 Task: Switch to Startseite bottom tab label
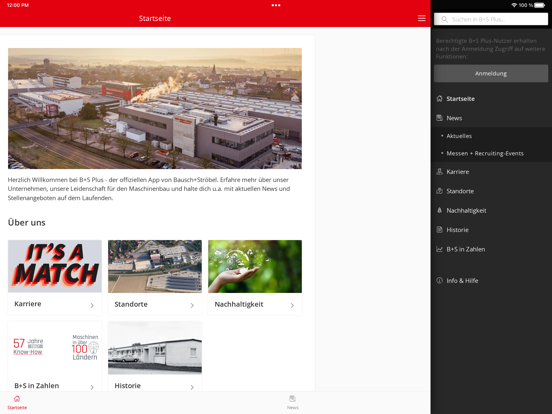pyautogui.click(x=17, y=408)
